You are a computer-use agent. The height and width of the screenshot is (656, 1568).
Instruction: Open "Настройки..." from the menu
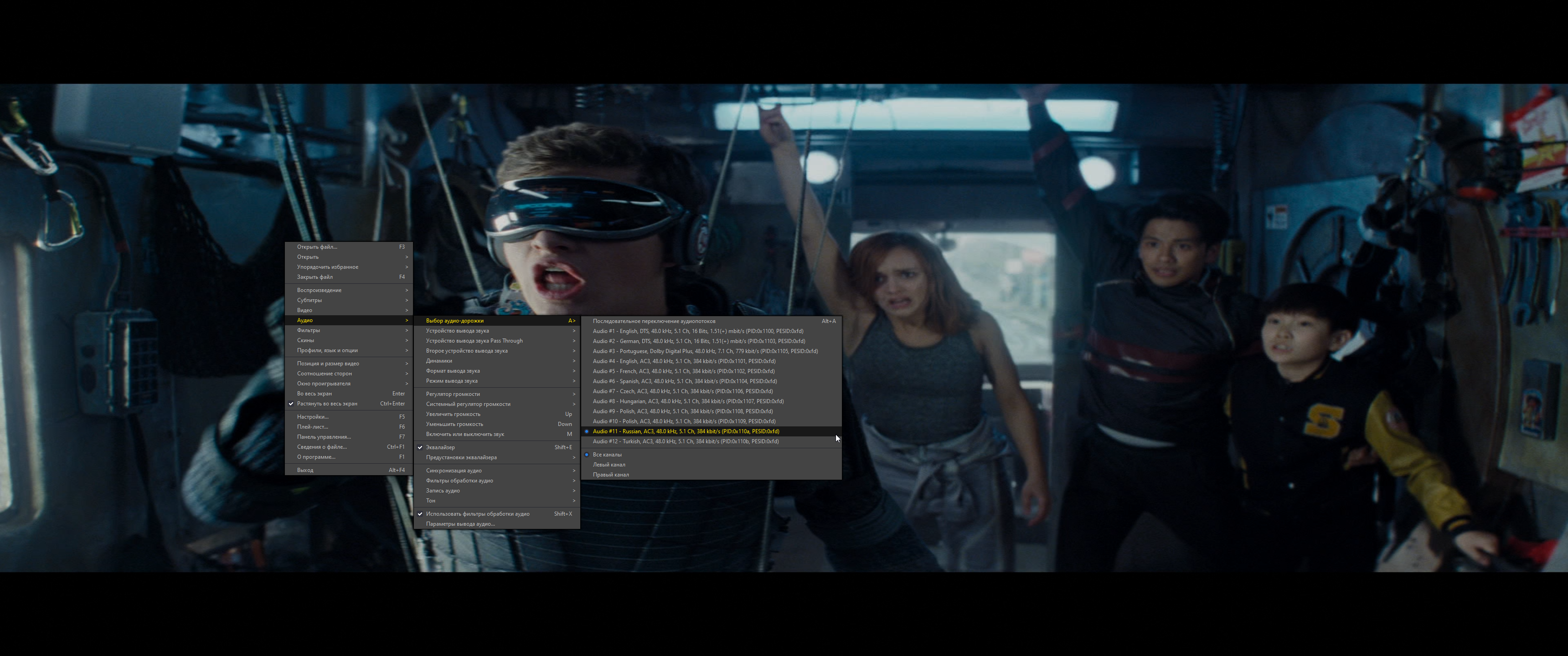click(x=349, y=417)
